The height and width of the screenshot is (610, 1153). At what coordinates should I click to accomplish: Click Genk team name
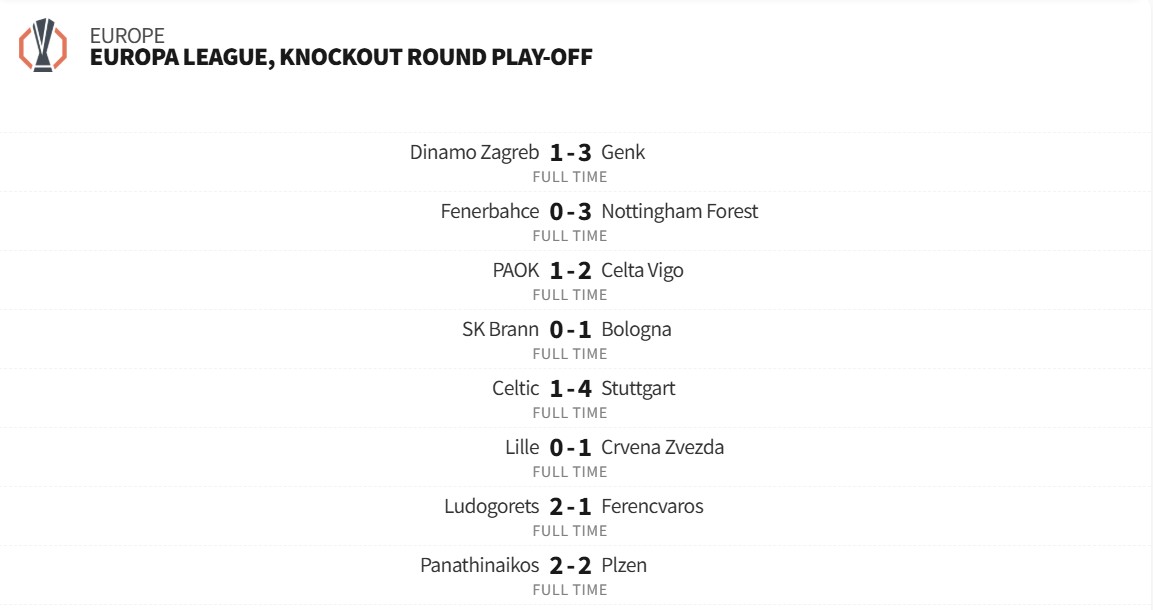(x=623, y=152)
